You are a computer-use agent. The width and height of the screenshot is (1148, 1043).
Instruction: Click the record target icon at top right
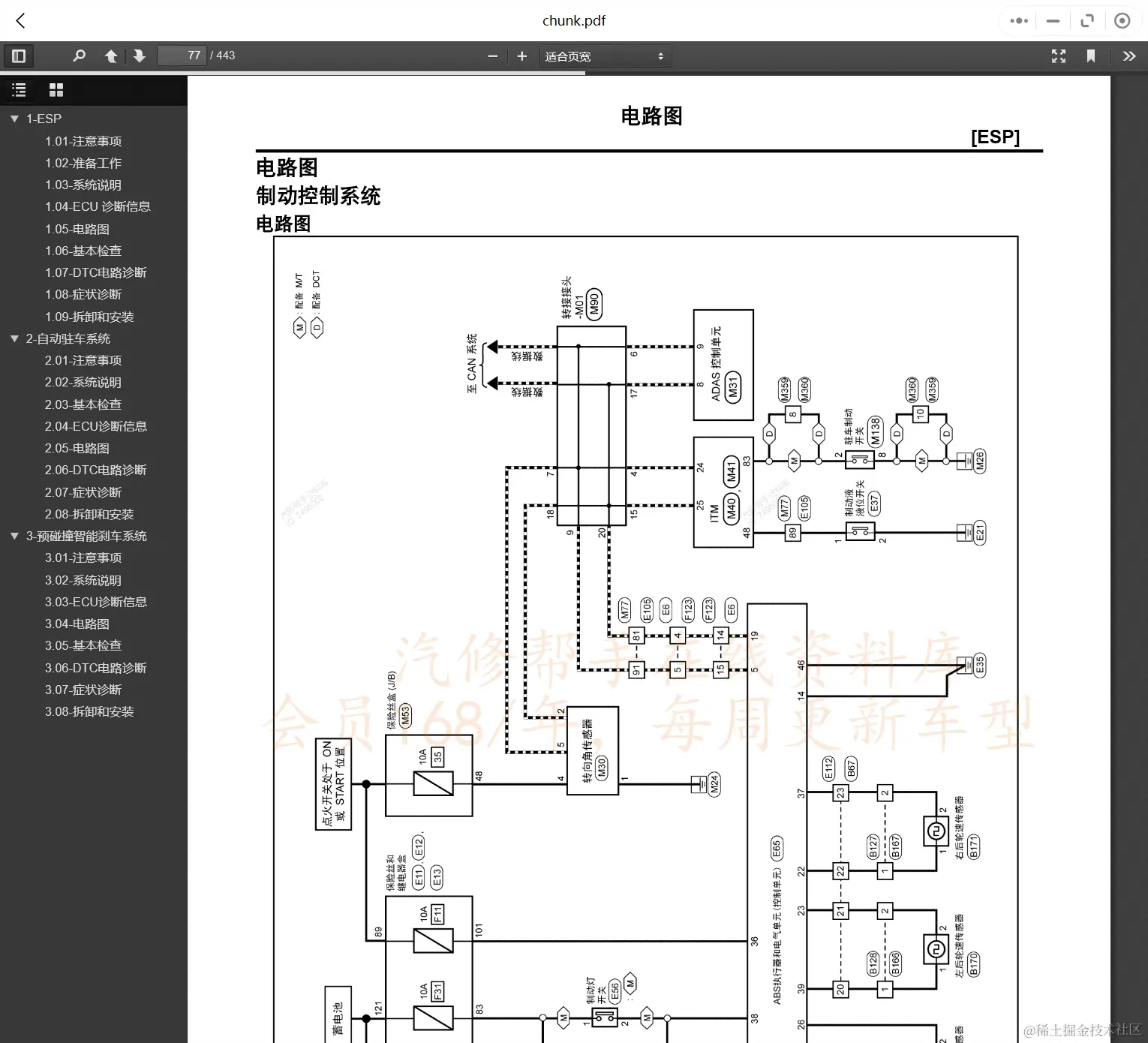pos(1122,20)
